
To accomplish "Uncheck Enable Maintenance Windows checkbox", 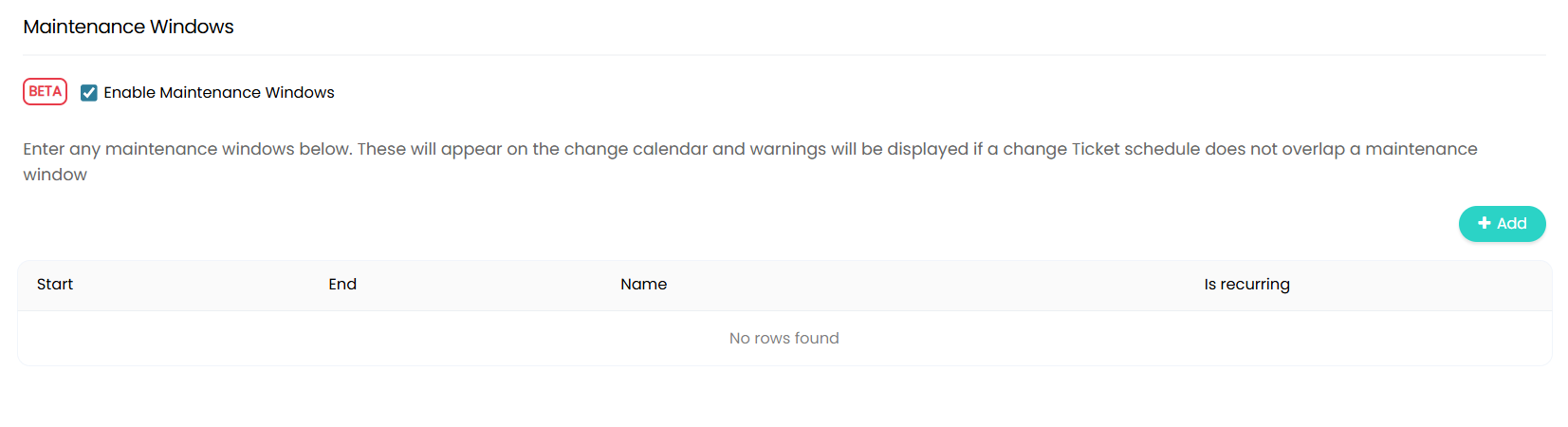I will click(x=89, y=92).
